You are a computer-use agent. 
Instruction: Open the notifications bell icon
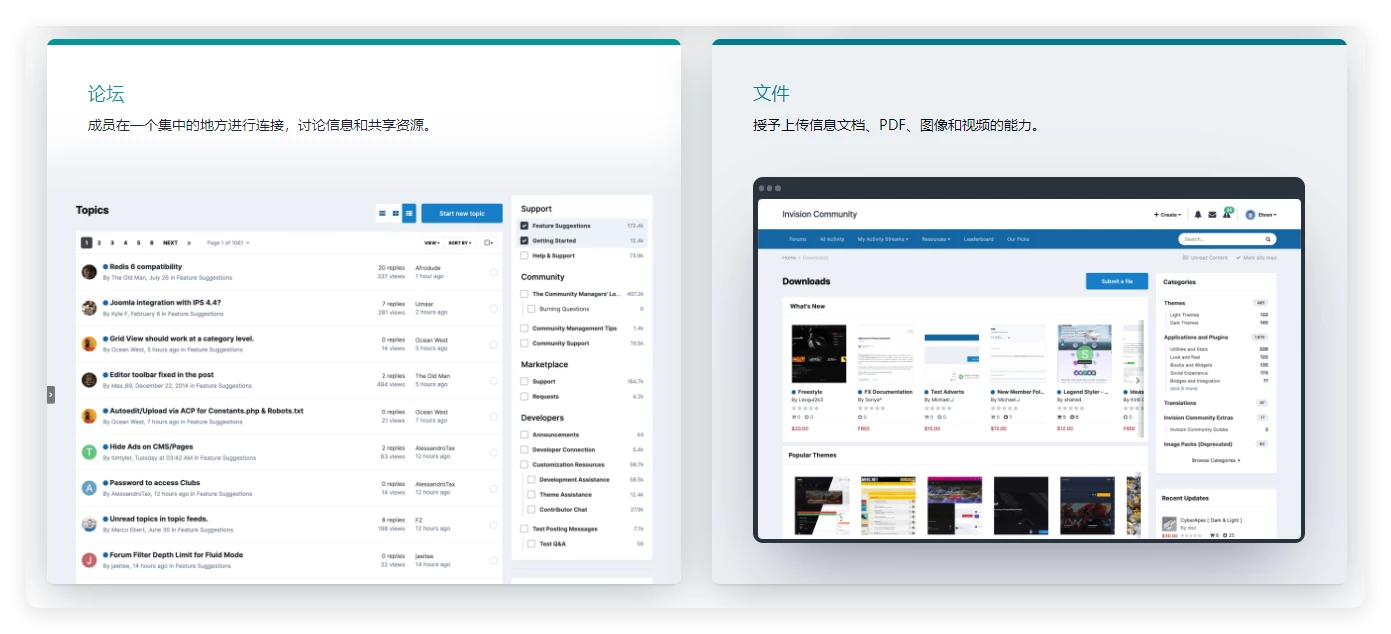[x=1198, y=215]
